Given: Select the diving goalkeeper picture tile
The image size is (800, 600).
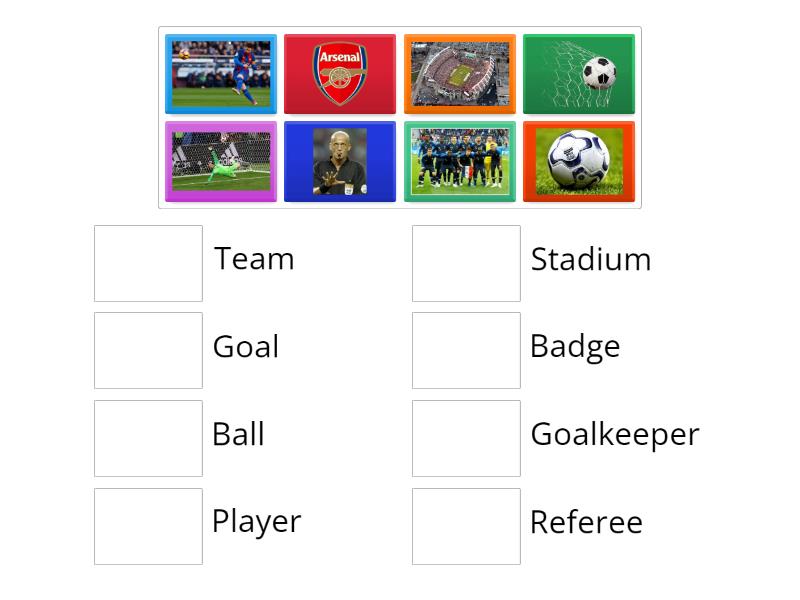Looking at the screenshot, I should coord(220,161).
